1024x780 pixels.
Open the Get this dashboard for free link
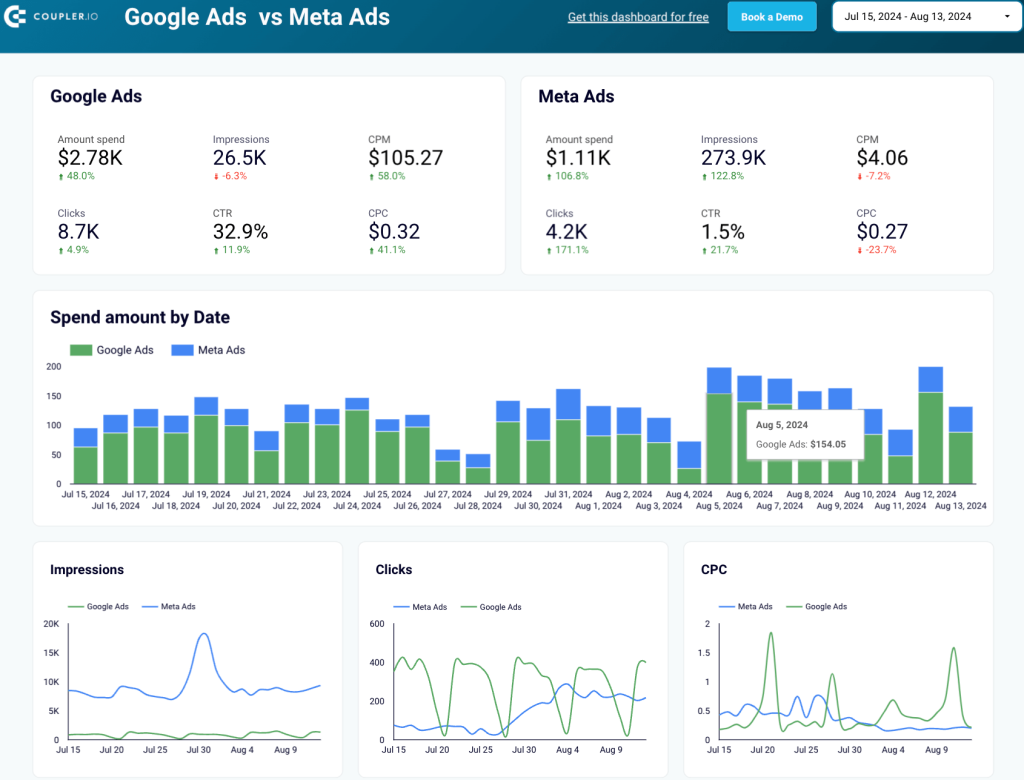point(638,17)
